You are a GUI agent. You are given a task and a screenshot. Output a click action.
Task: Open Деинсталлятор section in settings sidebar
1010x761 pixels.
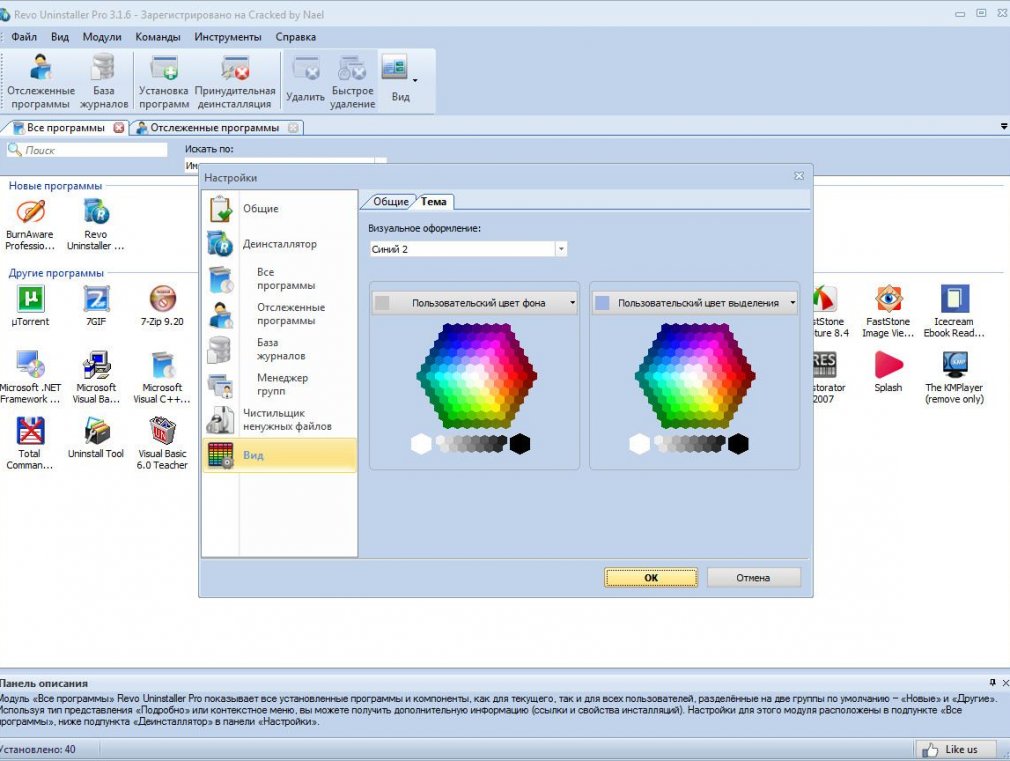[280, 244]
